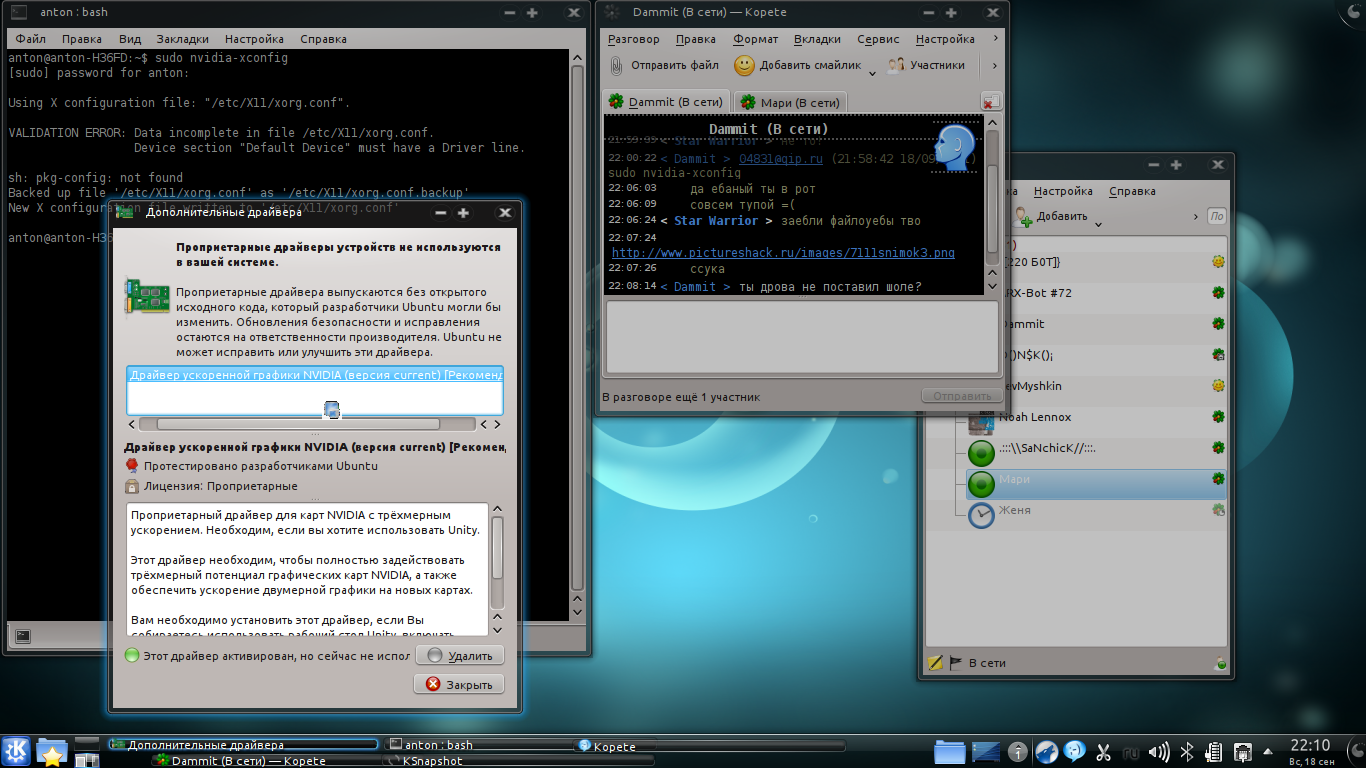1366x768 pixels.
Task: Open the Настройка menu in terminal
Action: coord(254,39)
